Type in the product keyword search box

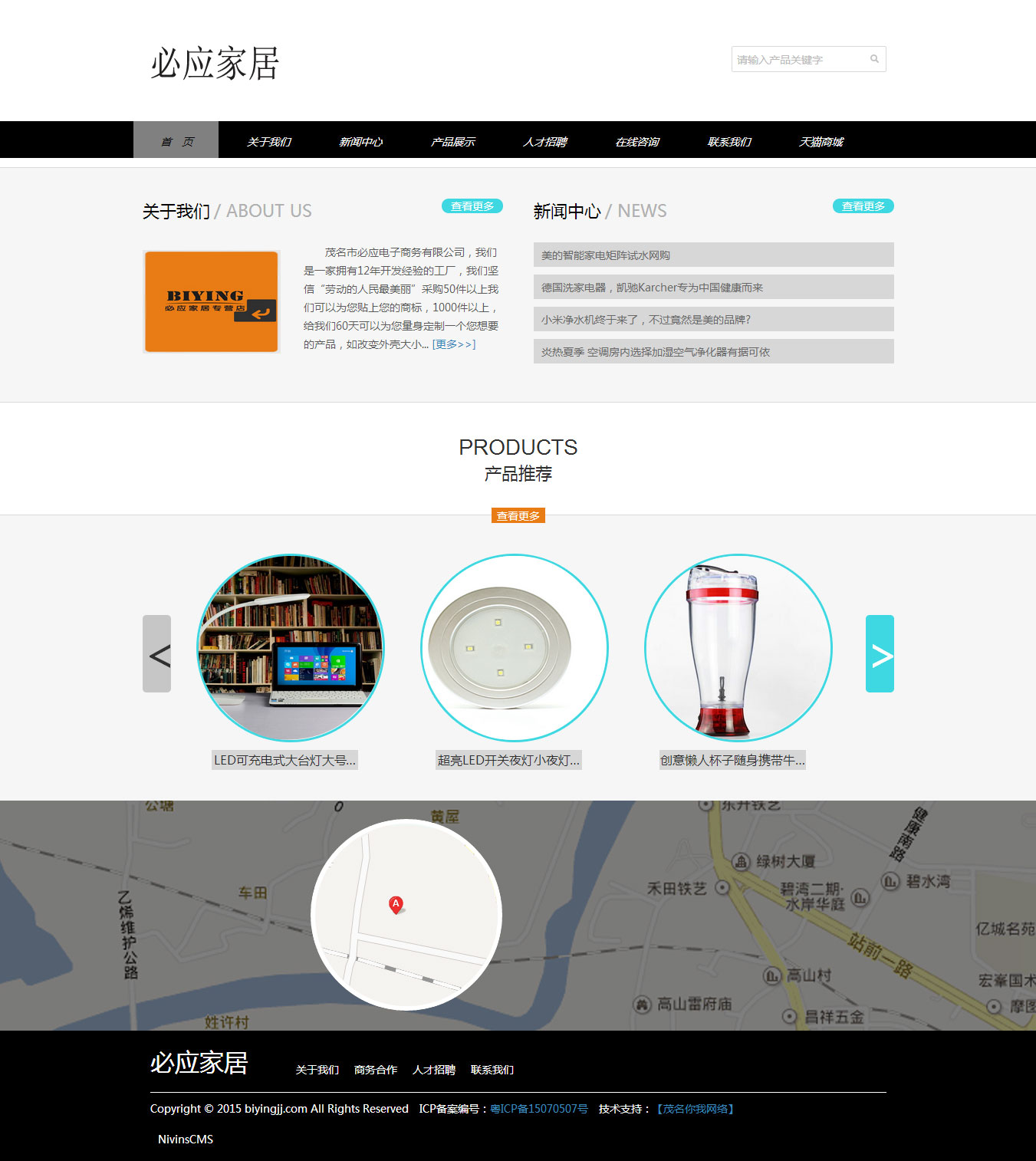[x=798, y=59]
